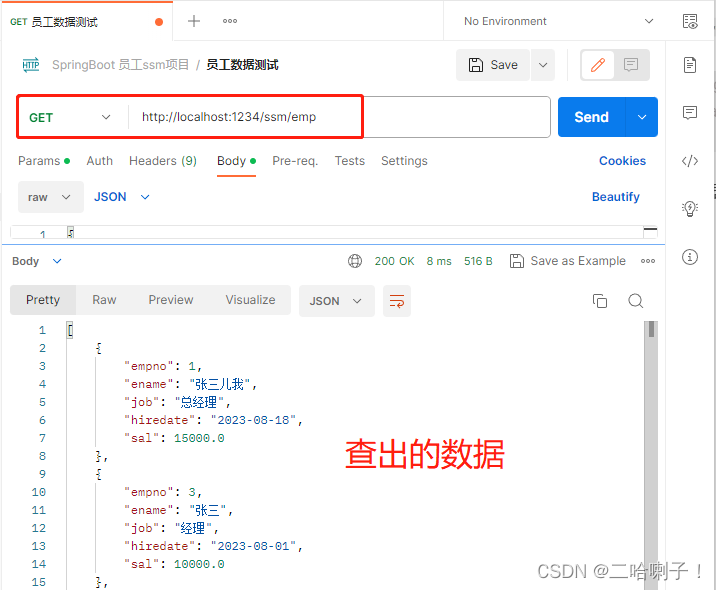716x590 pixels.
Task: Click the "经理" job value on line 12
Action: 193,528
